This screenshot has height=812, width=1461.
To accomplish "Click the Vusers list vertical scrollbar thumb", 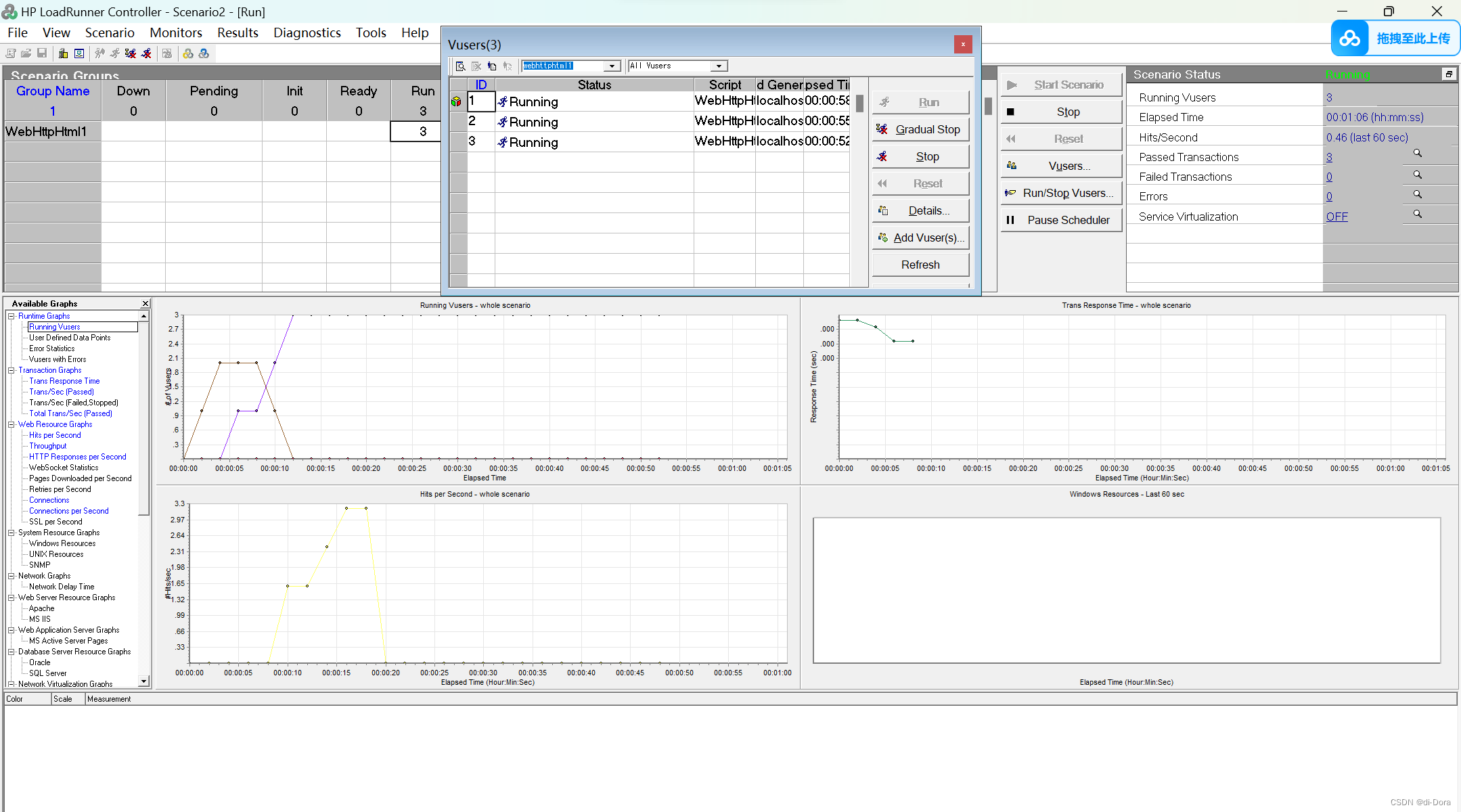I will [x=859, y=104].
